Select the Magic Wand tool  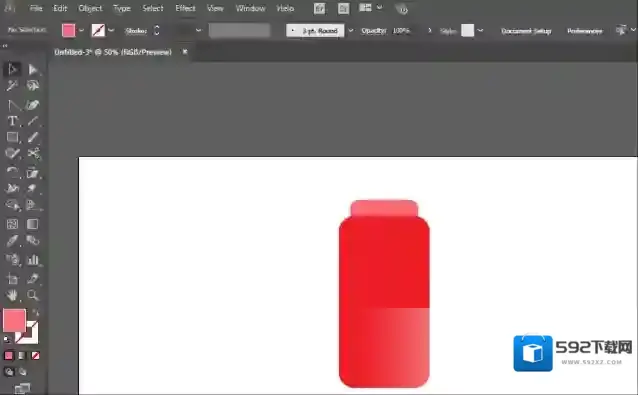pos(12,86)
